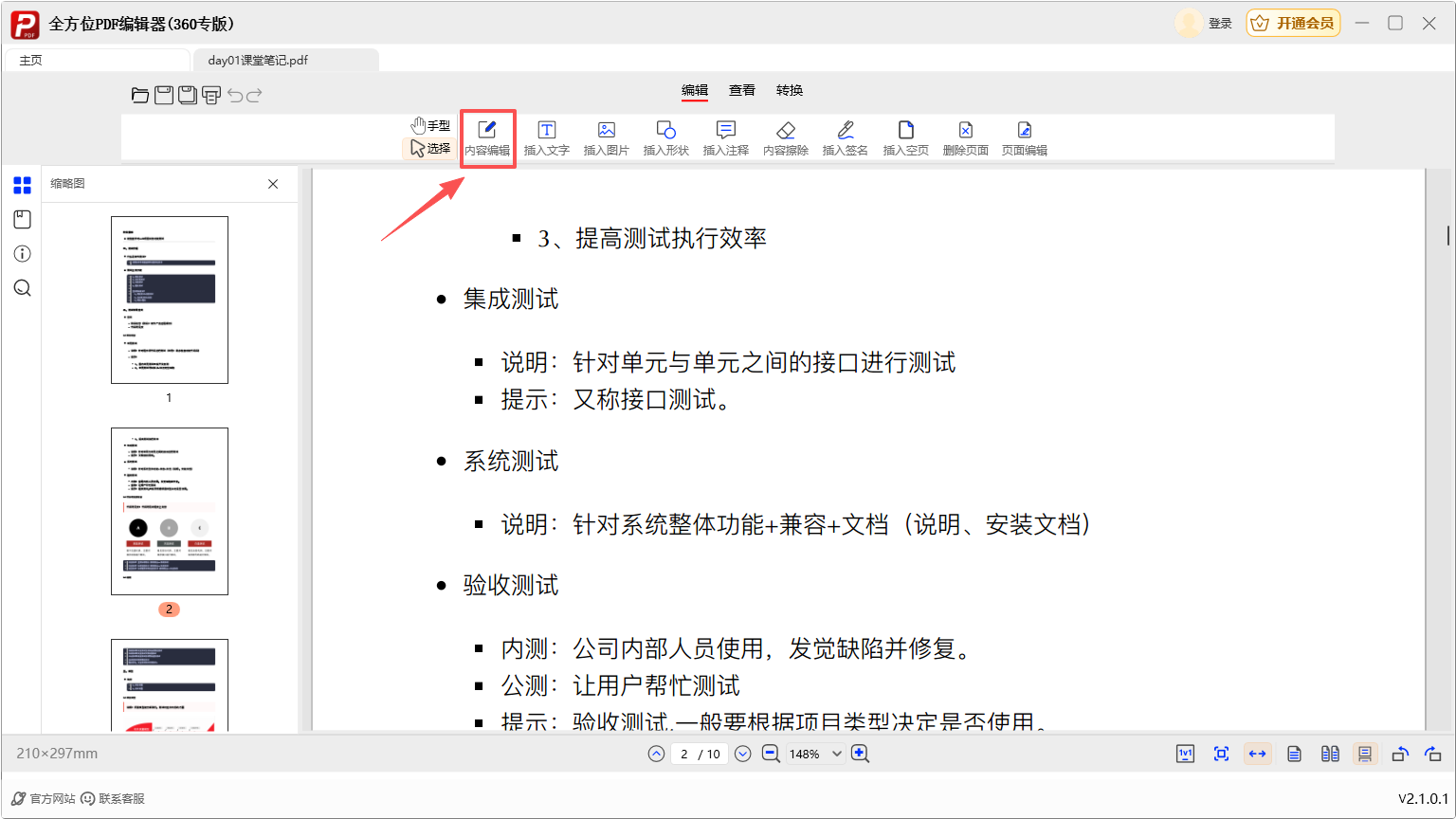The width and height of the screenshot is (1456, 819).
Task: Click the 插入图片 insert image tool
Action: point(606,137)
